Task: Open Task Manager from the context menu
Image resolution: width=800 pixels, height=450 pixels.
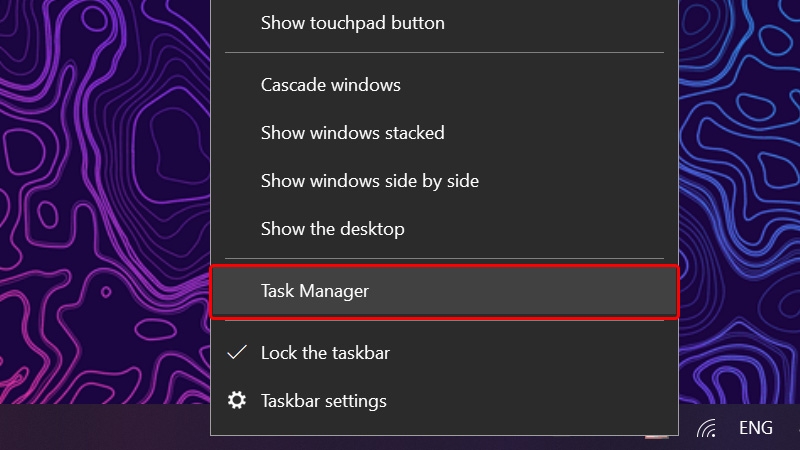Action: click(x=444, y=291)
